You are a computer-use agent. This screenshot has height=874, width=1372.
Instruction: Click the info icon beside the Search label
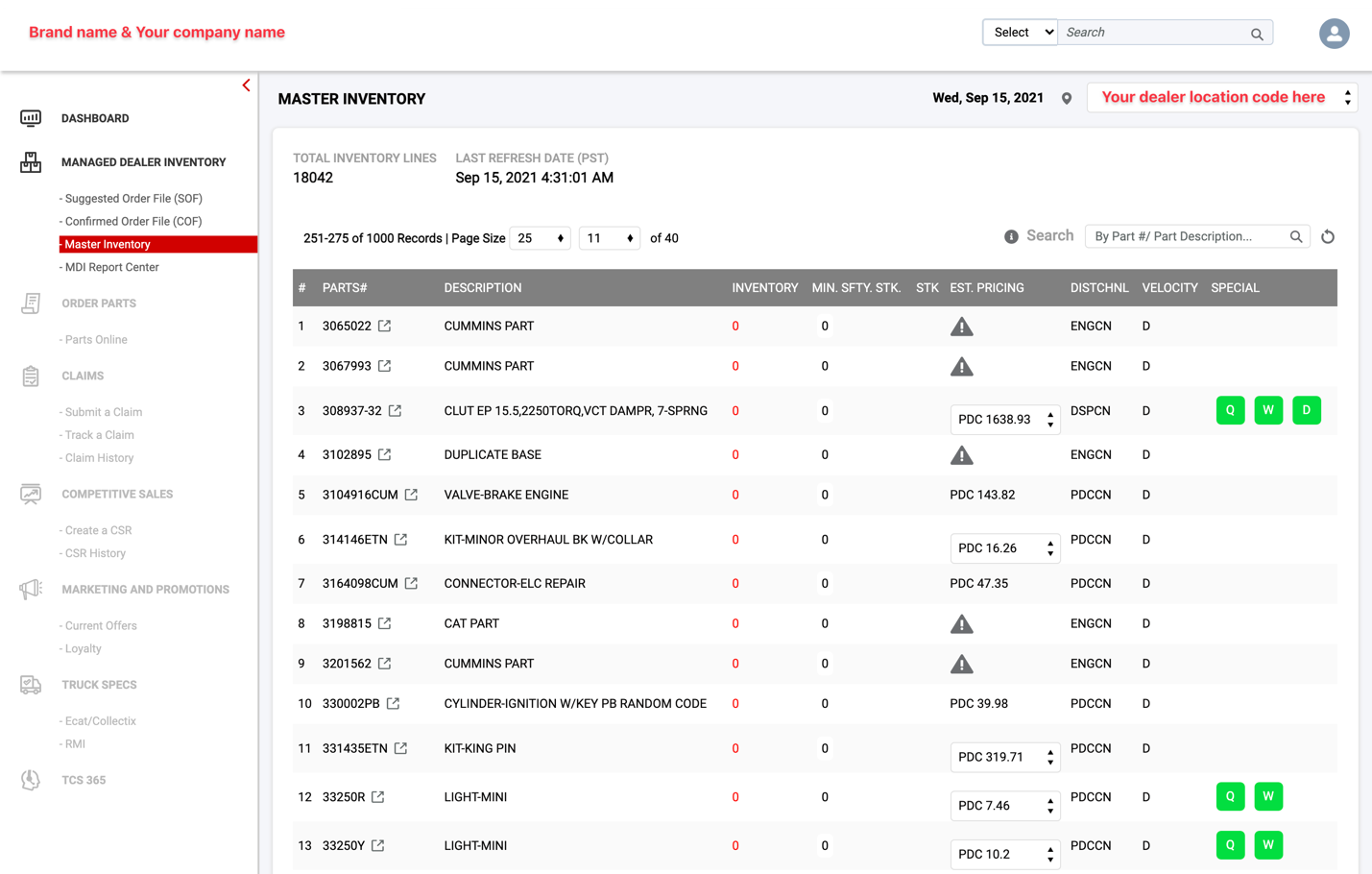1011,236
